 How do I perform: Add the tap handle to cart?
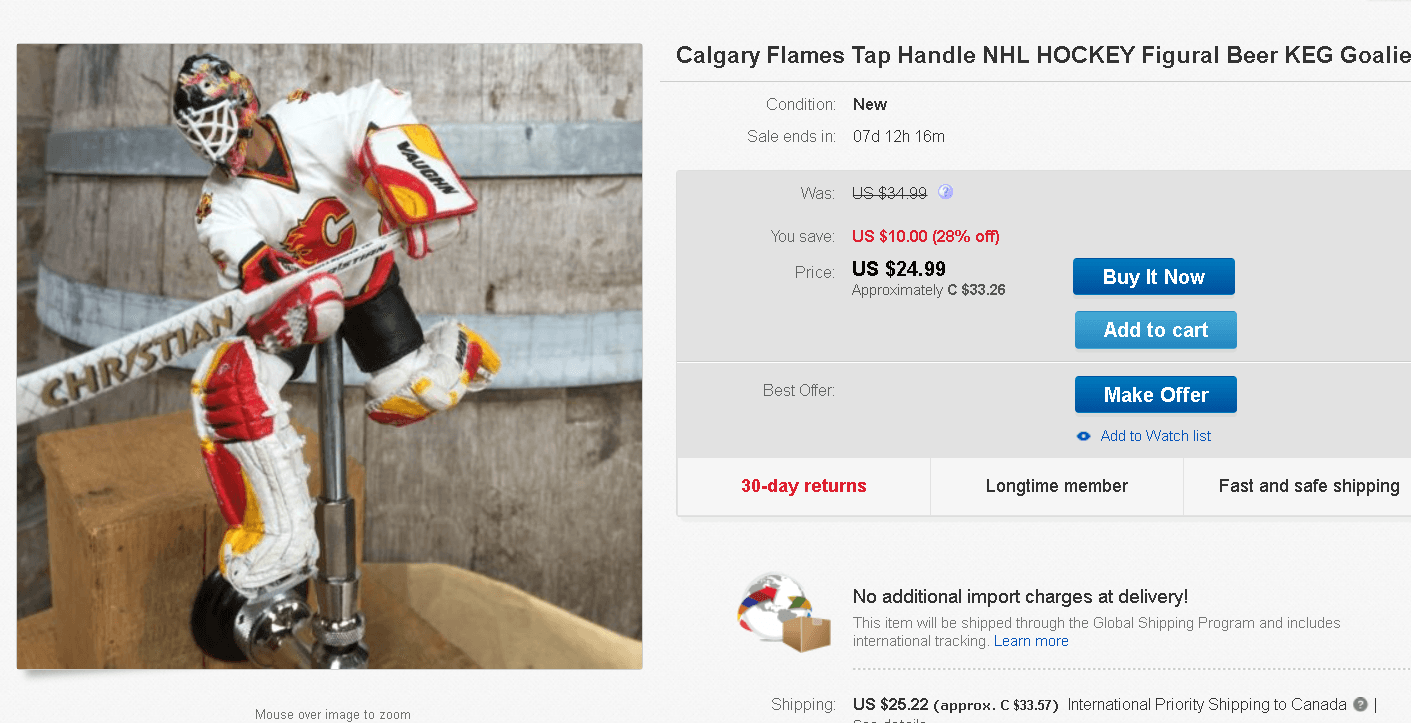tap(1155, 330)
